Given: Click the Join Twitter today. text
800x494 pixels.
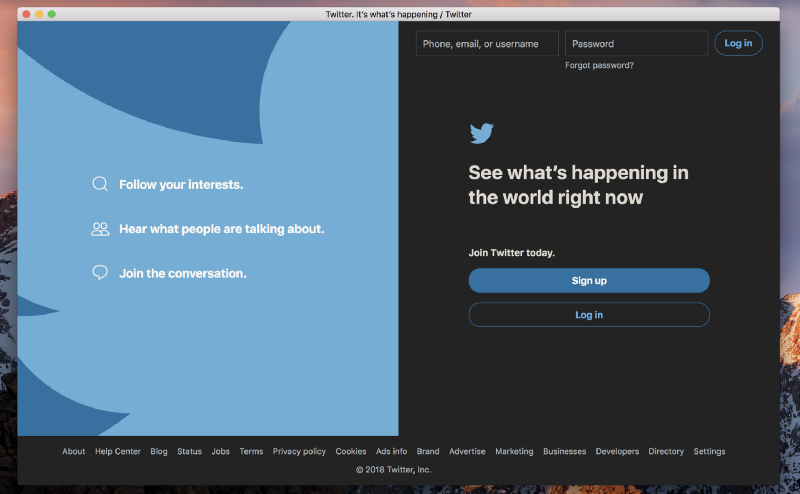Looking at the screenshot, I should point(511,253).
